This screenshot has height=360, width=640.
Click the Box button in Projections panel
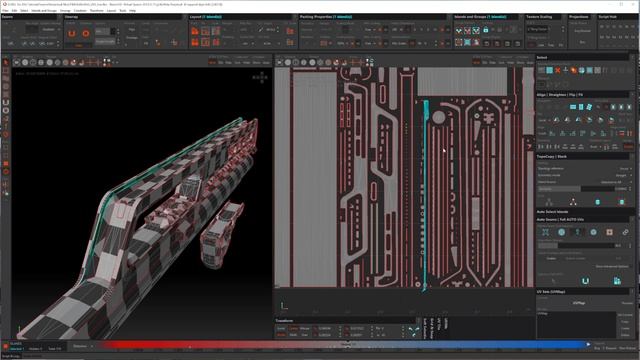click(582, 42)
